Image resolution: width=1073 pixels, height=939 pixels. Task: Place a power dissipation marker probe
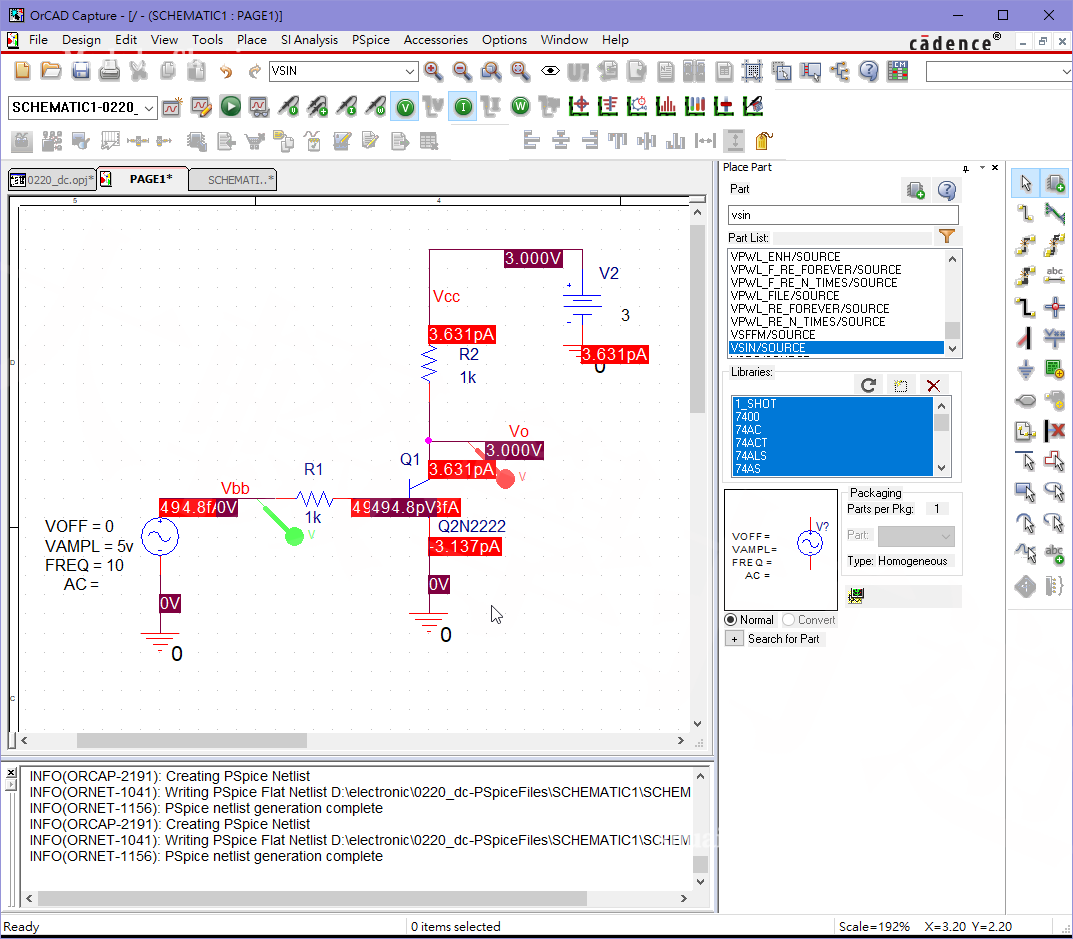[376, 107]
